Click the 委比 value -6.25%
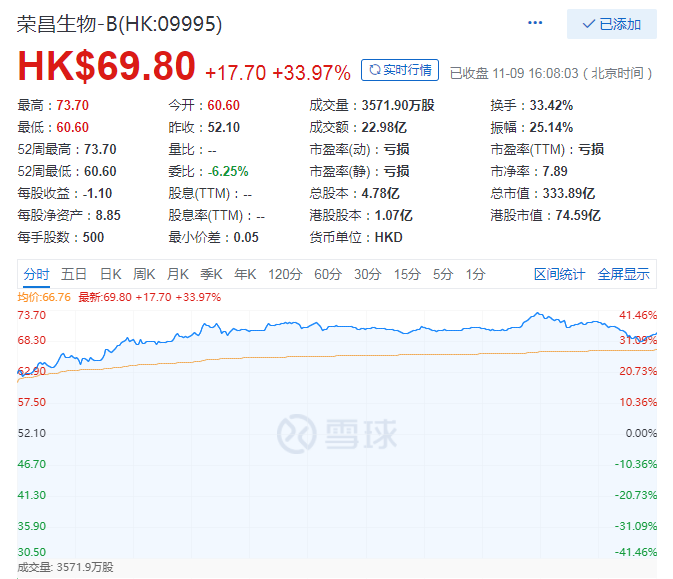This screenshot has height=579, width=673. [228, 171]
